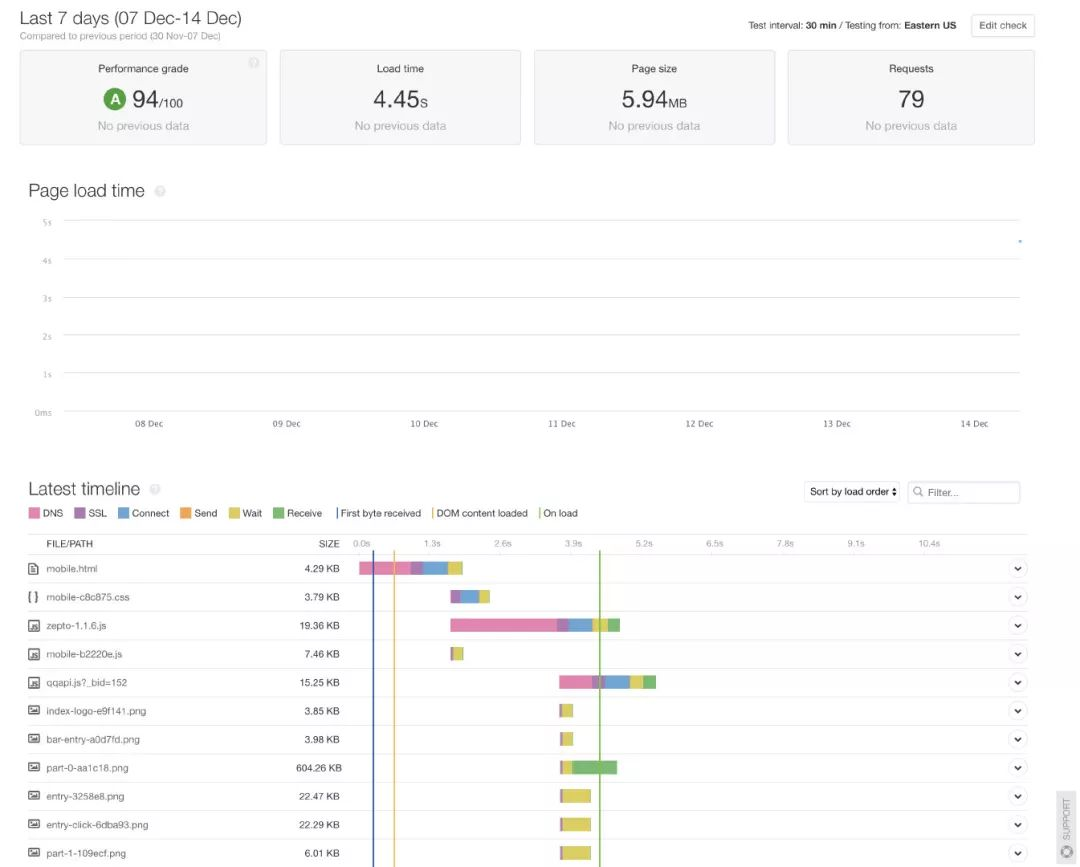This screenshot has width=1080, height=867.
Task: Click image icon for index-logo-e9f141.png
Action: tap(33, 710)
